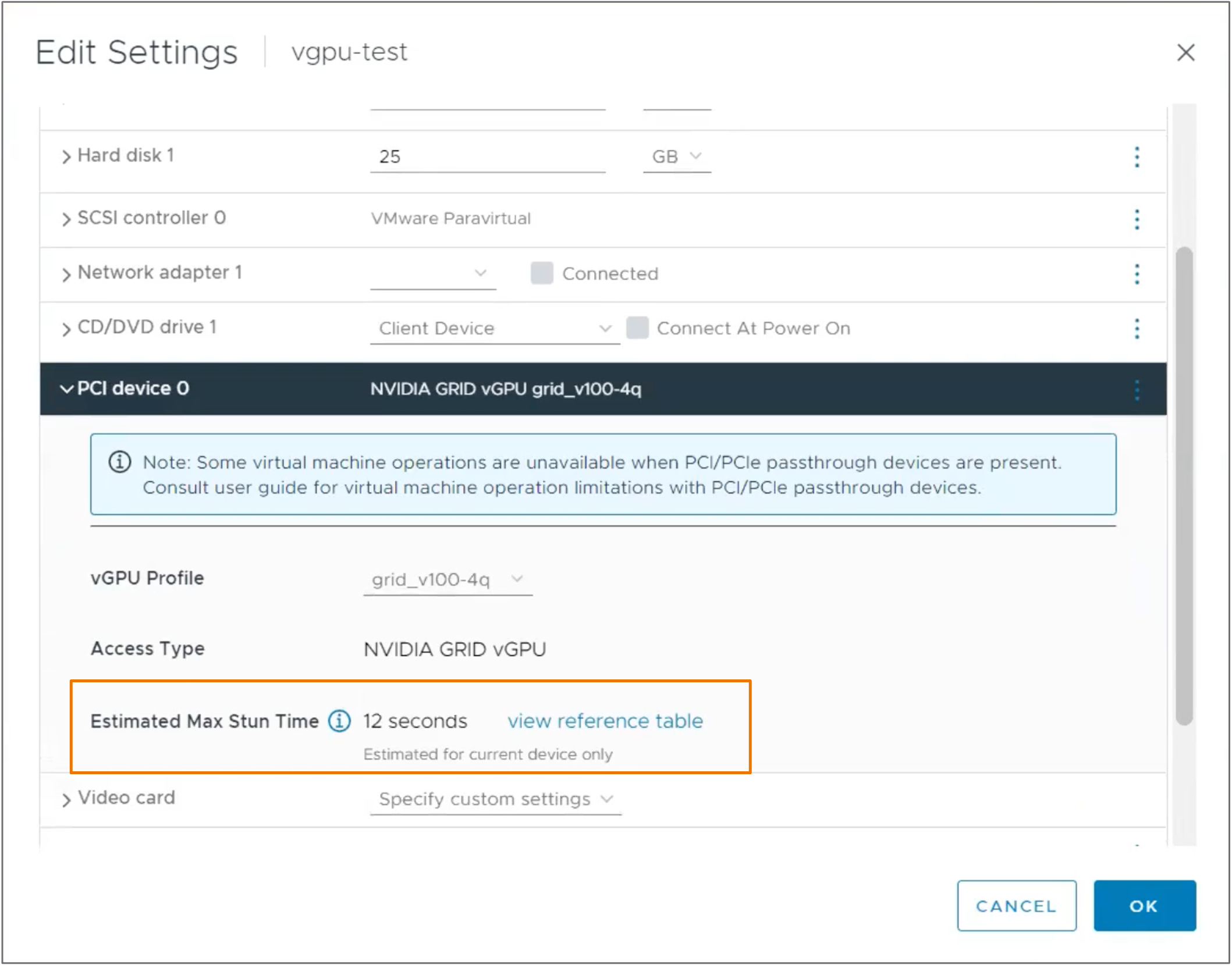Expand the Video card row
1232x965 pixels.
pyautogui.click(x=66, y=799)
